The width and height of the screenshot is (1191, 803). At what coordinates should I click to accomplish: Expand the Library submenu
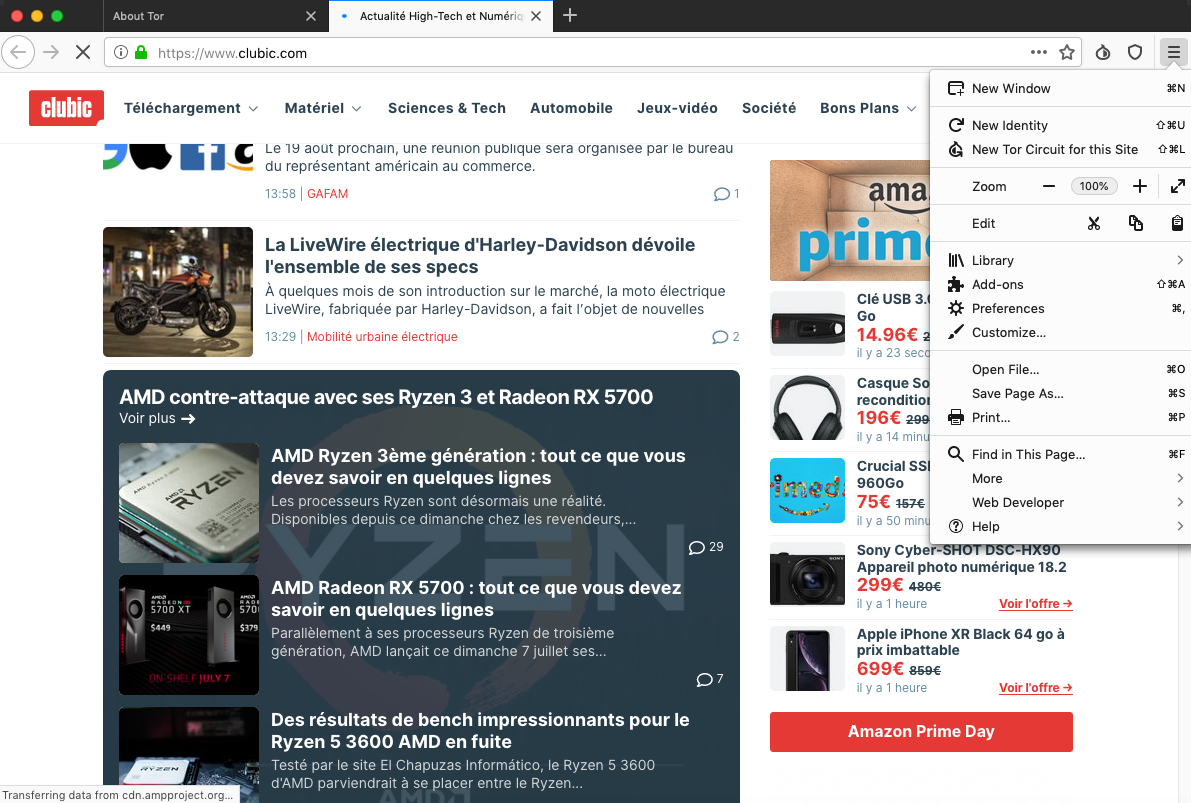point(1060,260)
